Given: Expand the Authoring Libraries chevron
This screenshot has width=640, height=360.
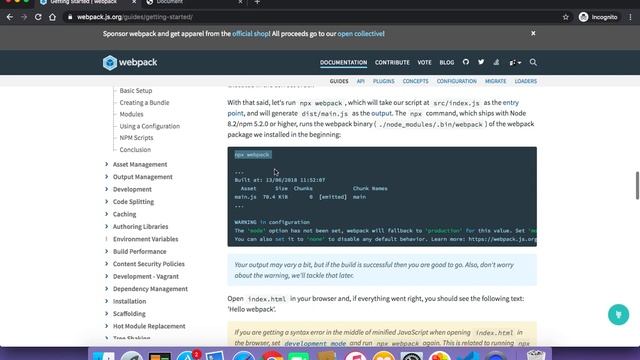Looking at the screenshot, I should pyautogui.click(x=107, y=227).
